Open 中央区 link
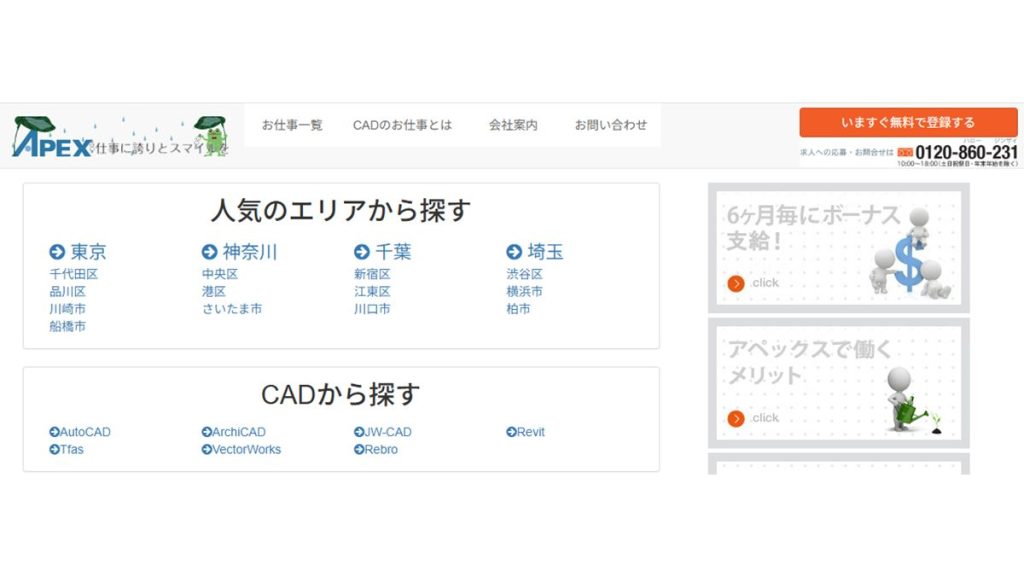The height and width of the screenshot is (577, 1024). click(x=220, y=274)
